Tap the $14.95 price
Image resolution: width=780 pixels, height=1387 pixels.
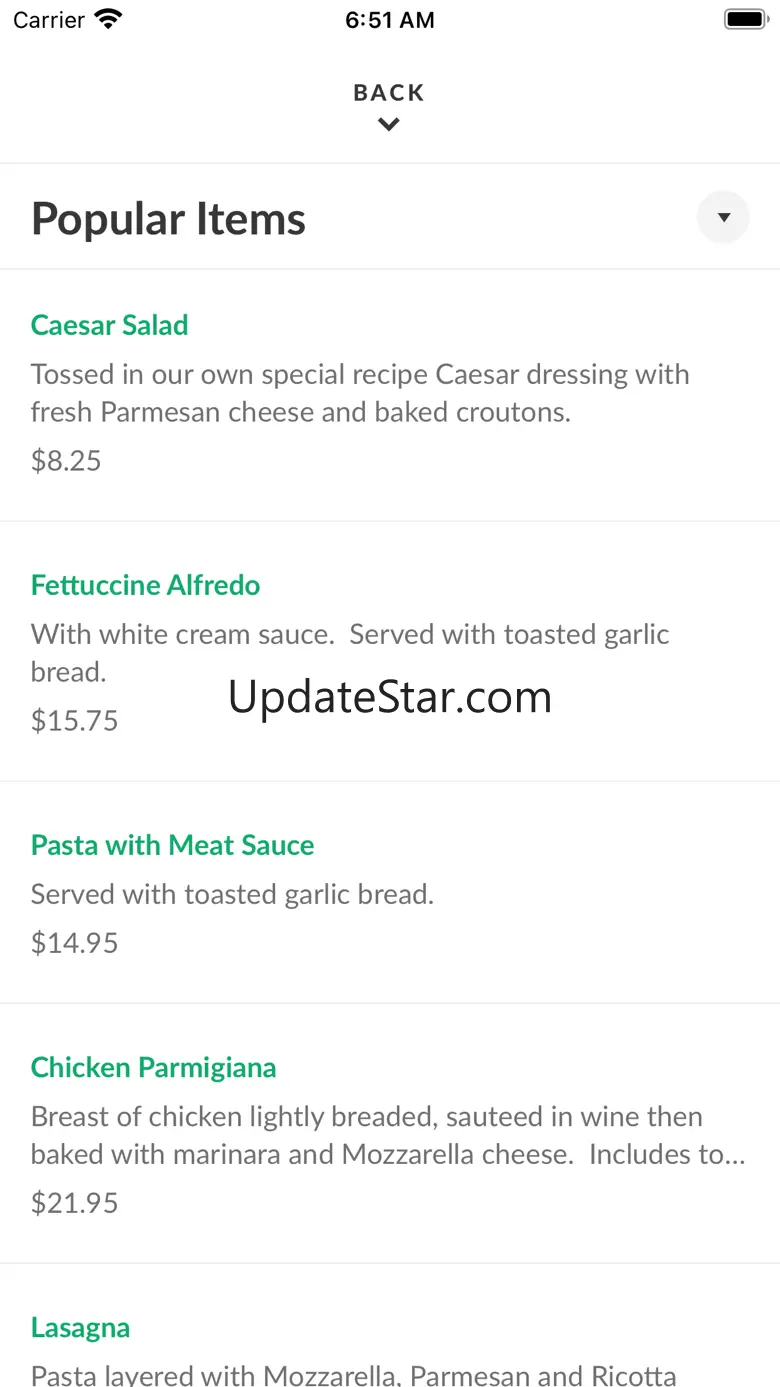[x=75, y=943]
